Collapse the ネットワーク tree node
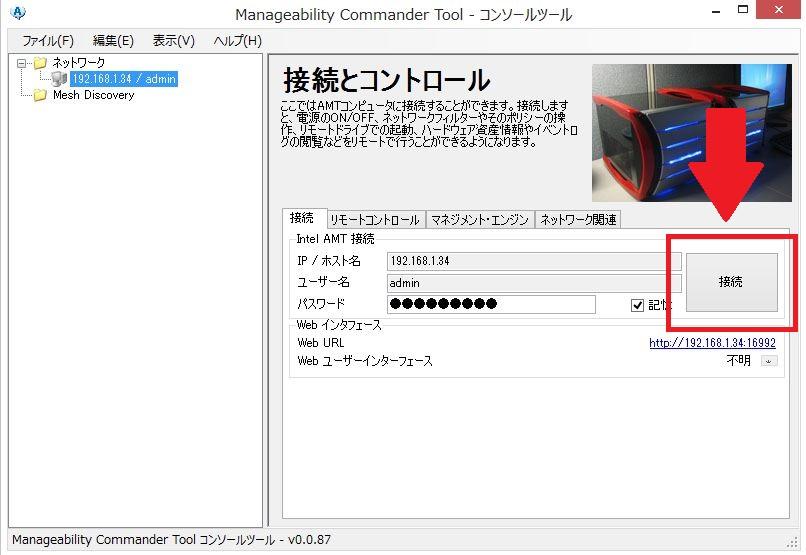806x555 pixels. point(21,63)
